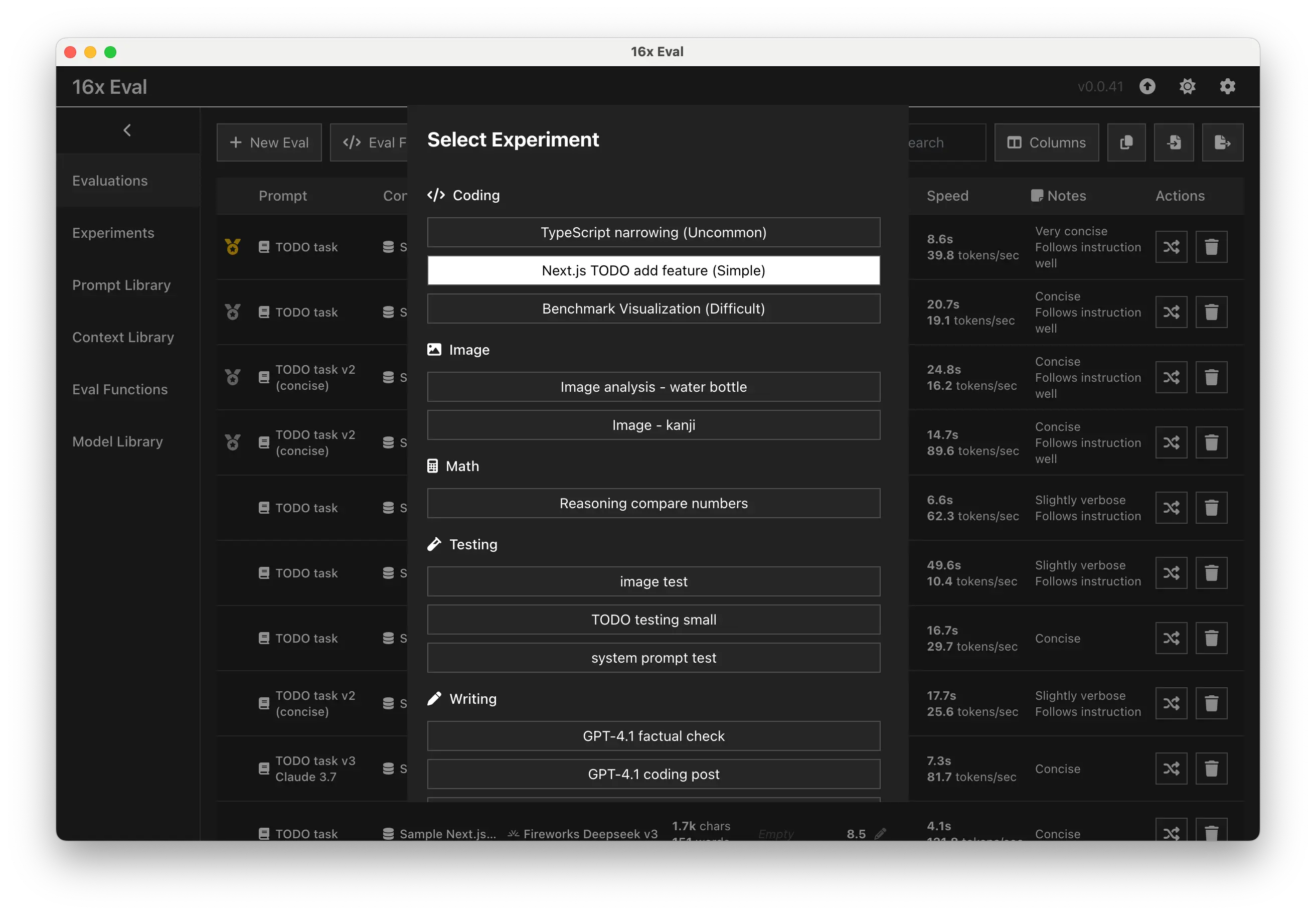Click shuffle icon on the 16.7s row
This screenshot has height=915, width=1316.
[x=1171, y=638]
